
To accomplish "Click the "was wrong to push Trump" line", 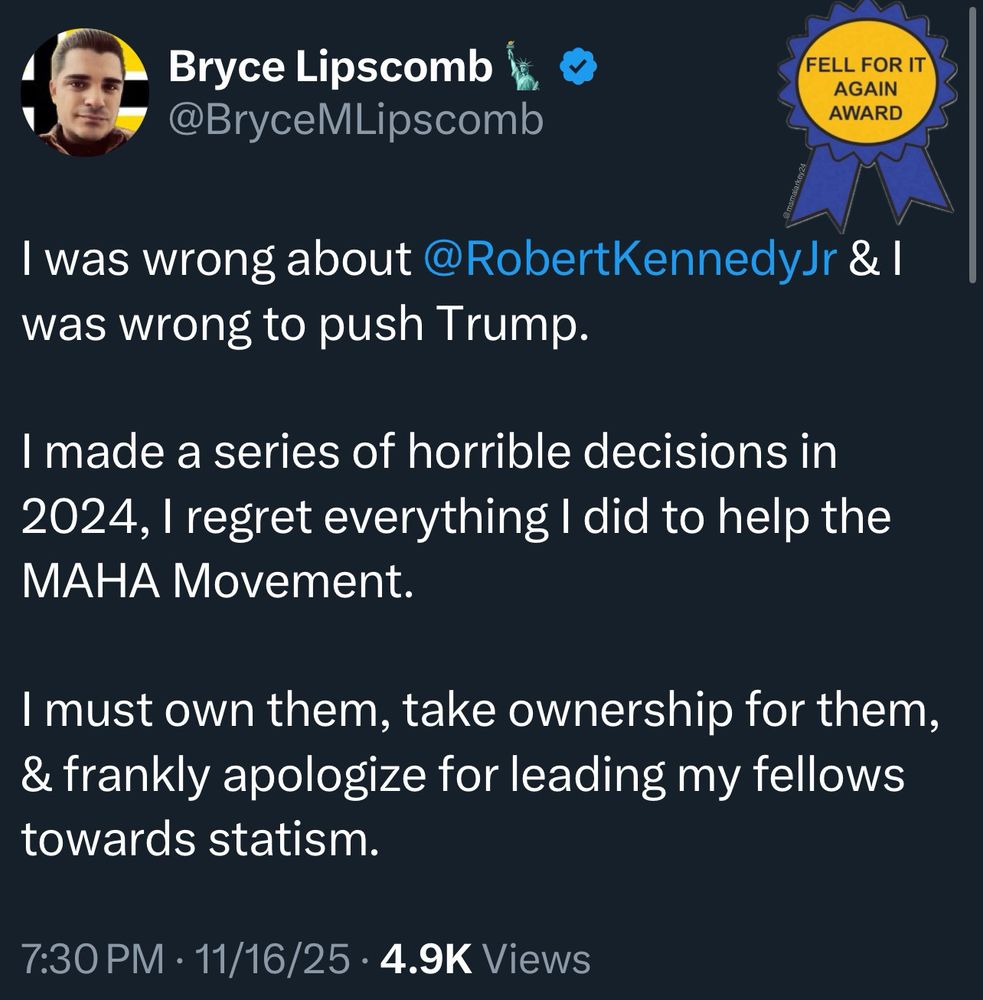I will pos(300,325).
